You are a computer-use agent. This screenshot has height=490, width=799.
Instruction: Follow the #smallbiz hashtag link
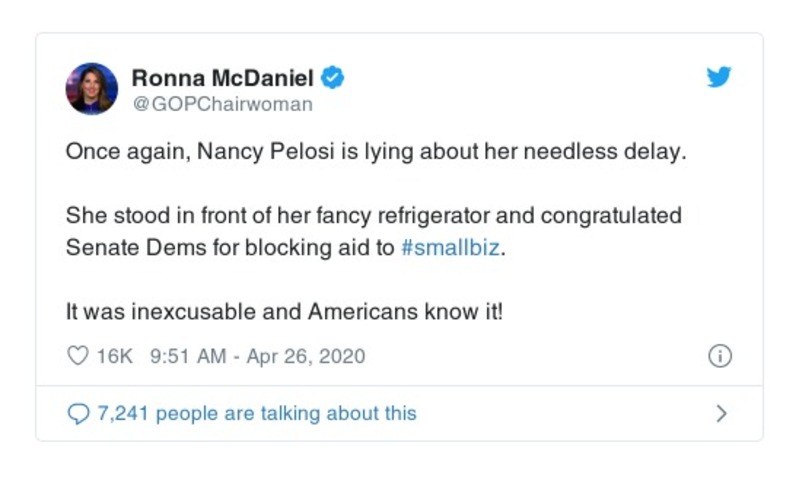(449, 248)
